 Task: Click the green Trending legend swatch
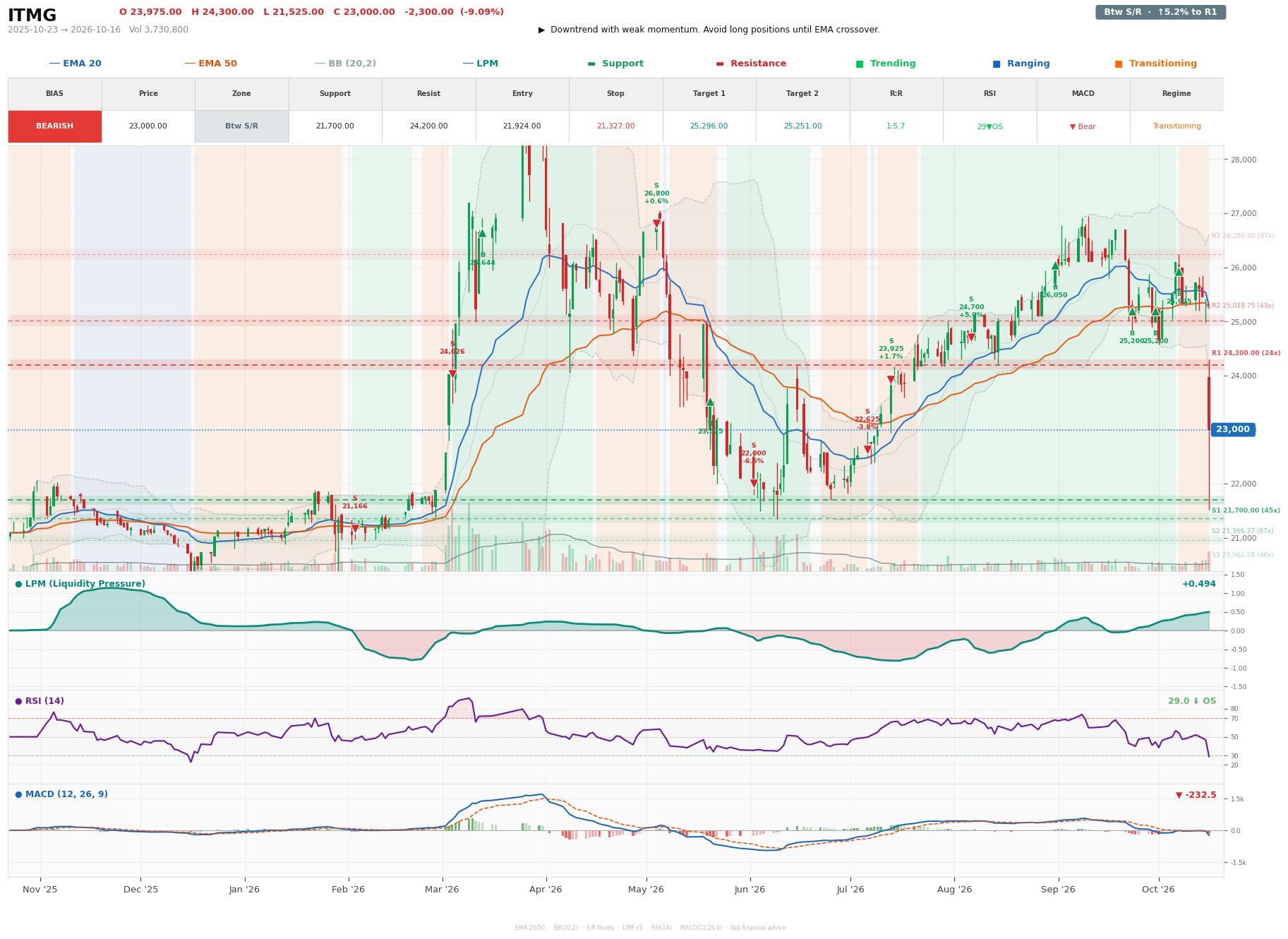click(x=860, y=64)
